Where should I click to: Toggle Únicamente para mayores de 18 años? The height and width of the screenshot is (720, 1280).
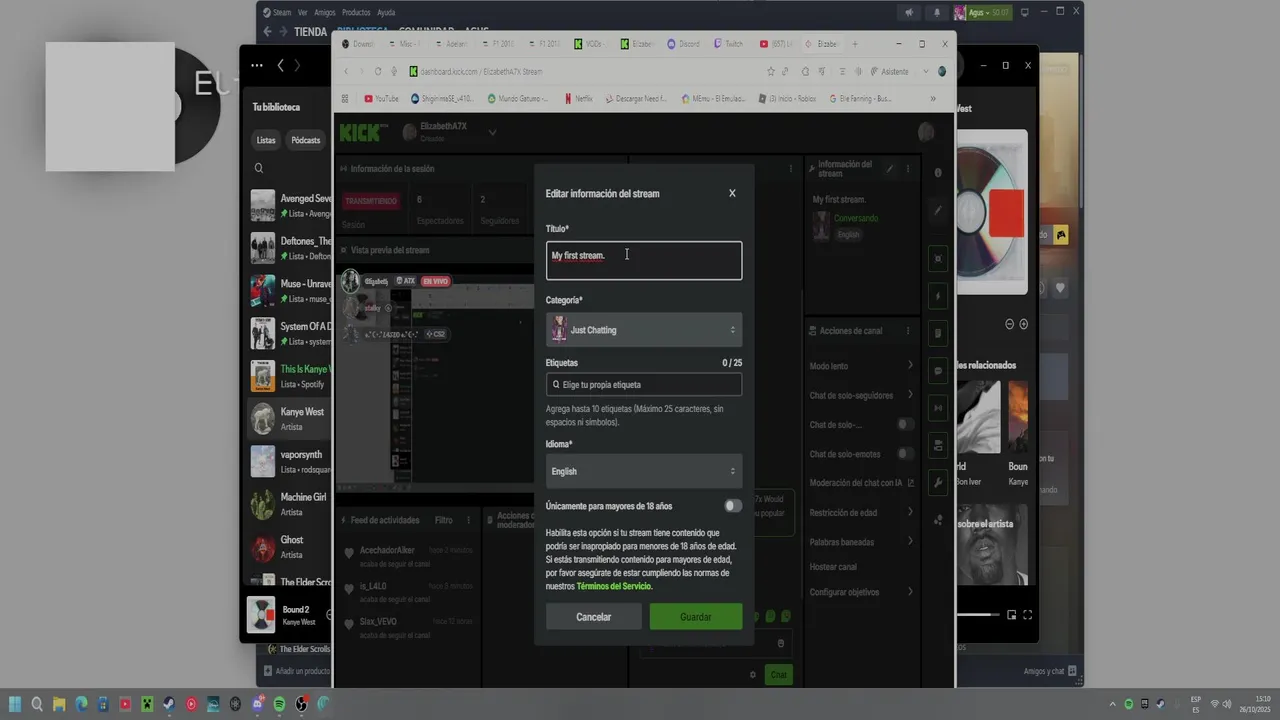tap(733, 506)
